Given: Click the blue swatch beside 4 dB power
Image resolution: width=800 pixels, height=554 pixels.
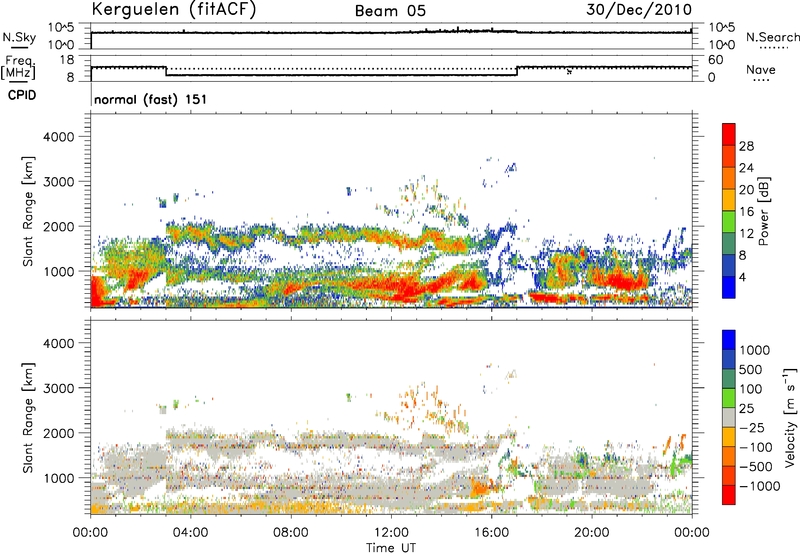Looking at the screenshot, I should click(729, 287).
